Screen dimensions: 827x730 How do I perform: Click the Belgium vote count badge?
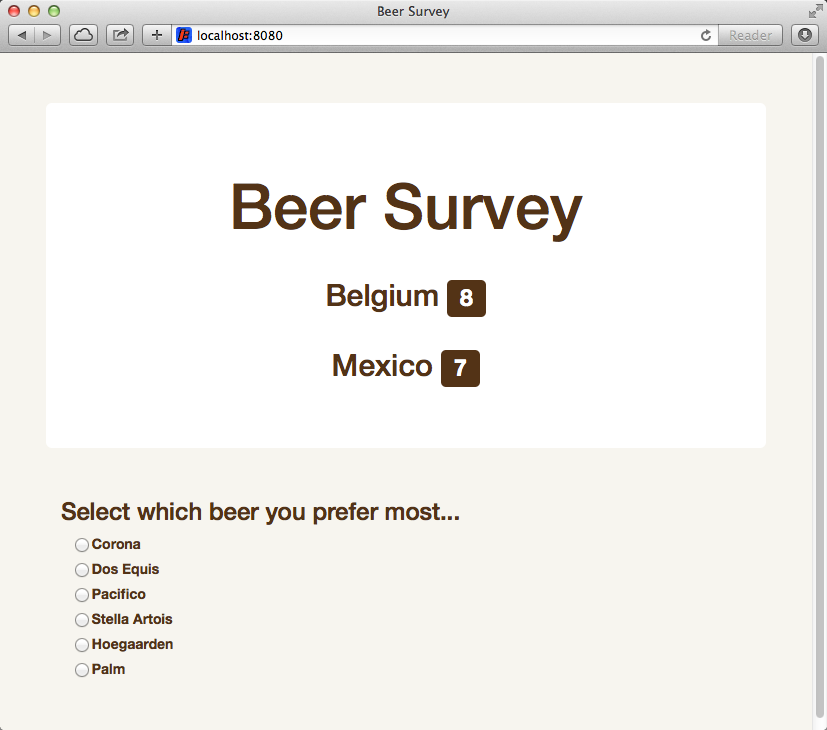[466, 297]
